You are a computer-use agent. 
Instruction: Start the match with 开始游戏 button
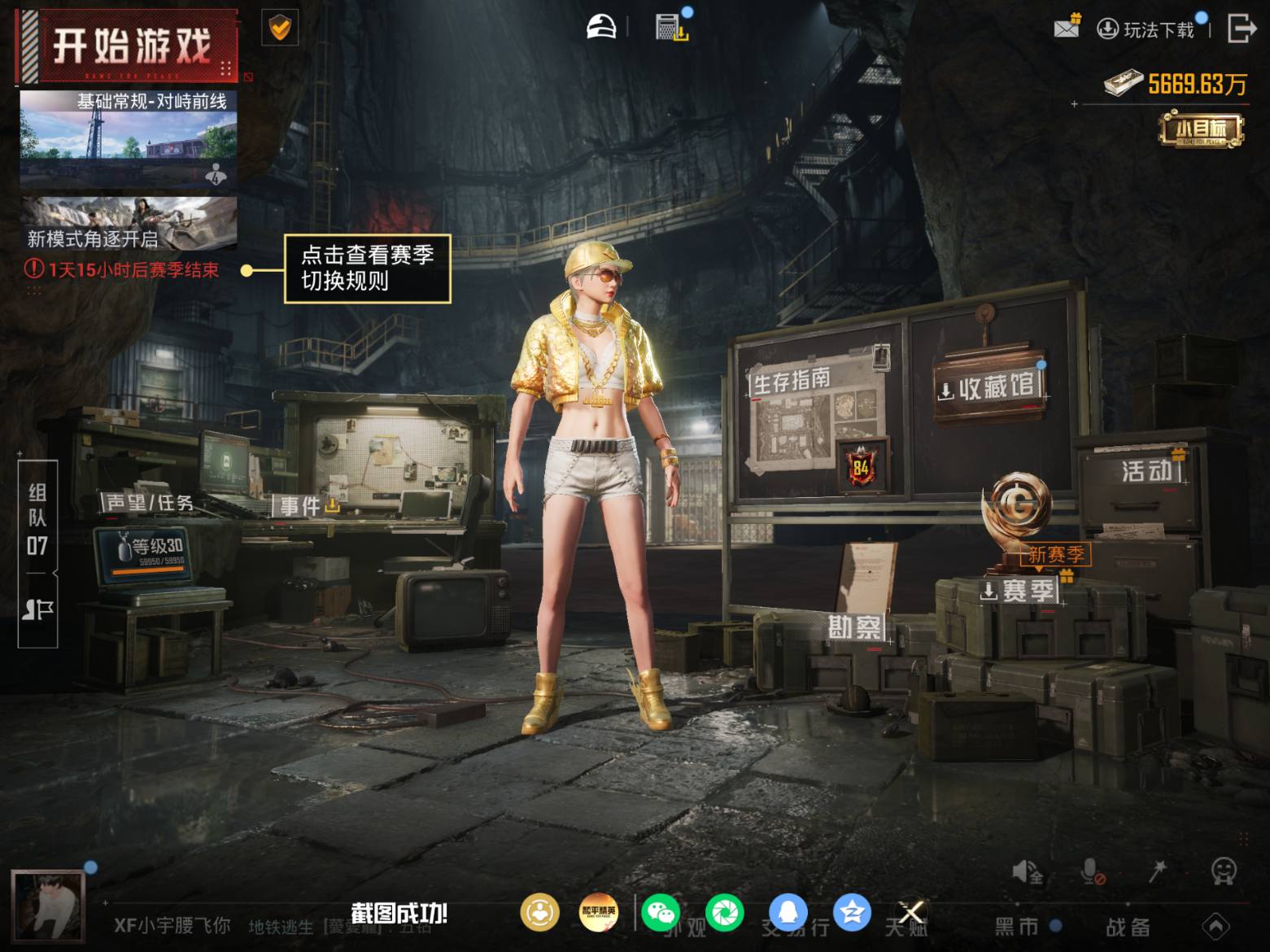tap(129, 46)
